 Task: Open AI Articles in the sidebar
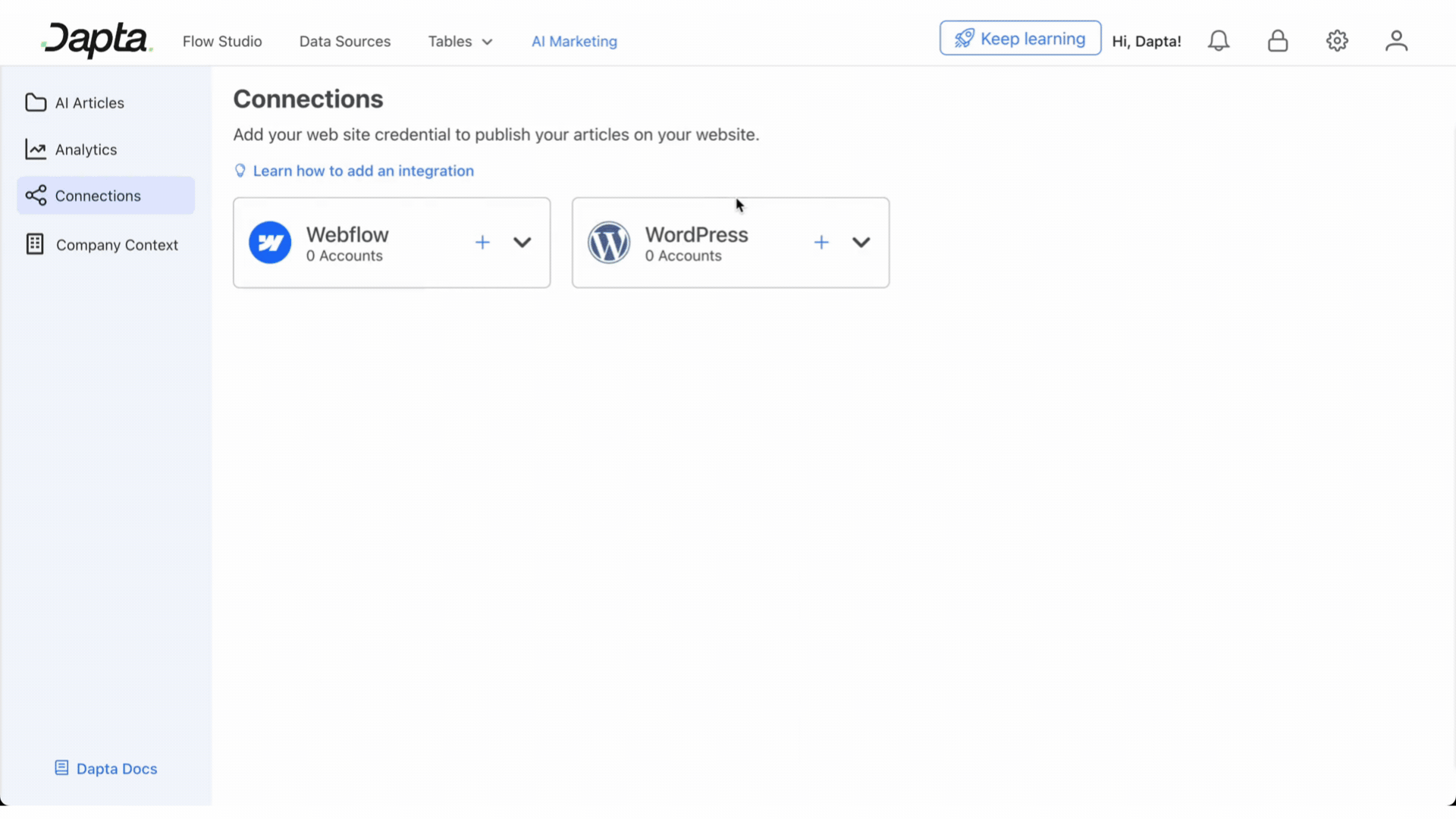[89, 103]
